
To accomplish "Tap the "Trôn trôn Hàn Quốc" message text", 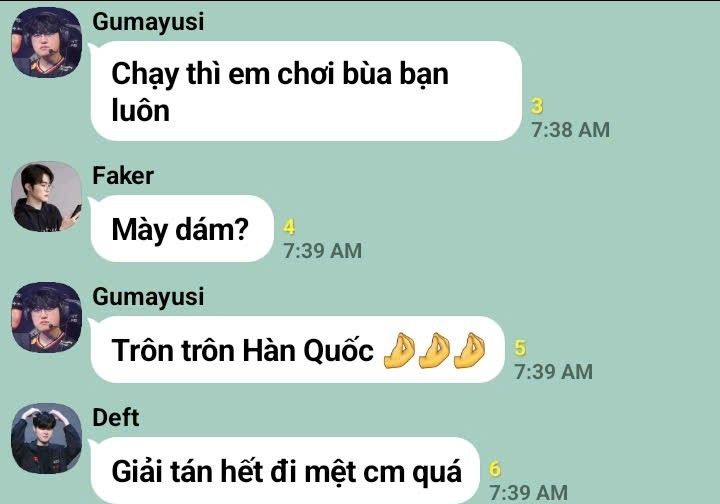I will click(x=242, y=351).
